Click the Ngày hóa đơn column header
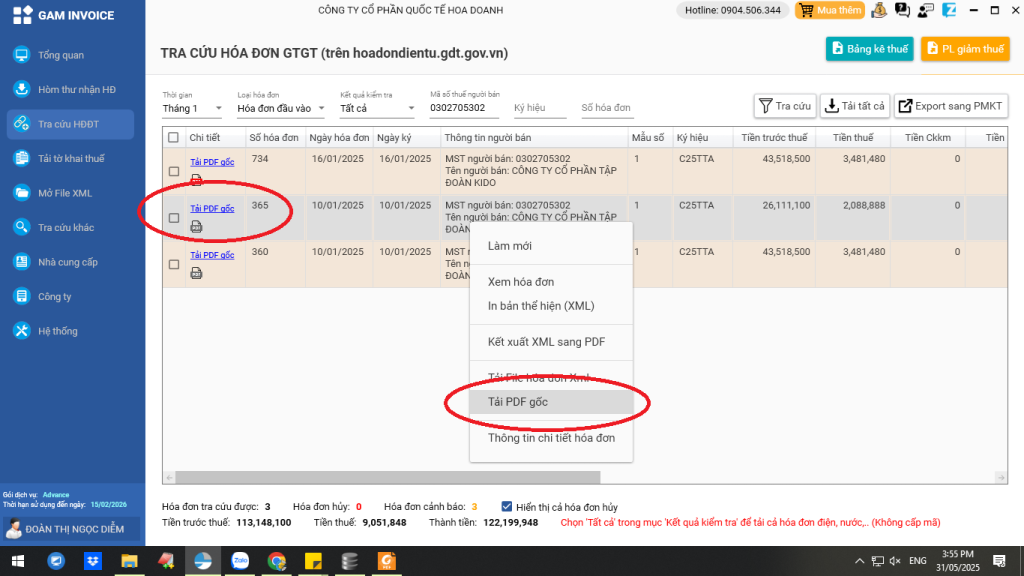This screenshot has width=1024, height=576. [340, 138]
